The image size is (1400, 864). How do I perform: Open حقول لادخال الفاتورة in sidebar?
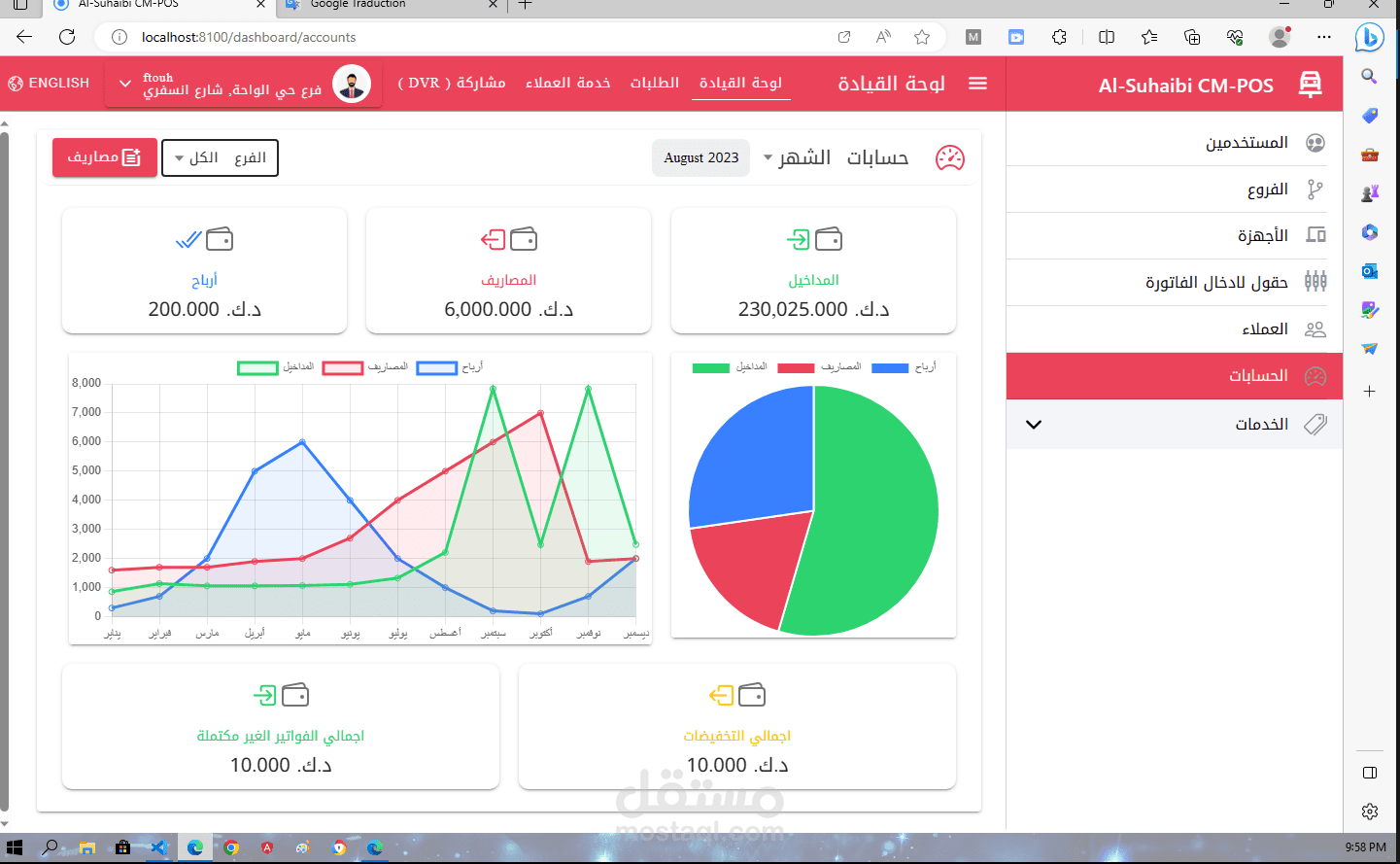tap(1175, 283)
